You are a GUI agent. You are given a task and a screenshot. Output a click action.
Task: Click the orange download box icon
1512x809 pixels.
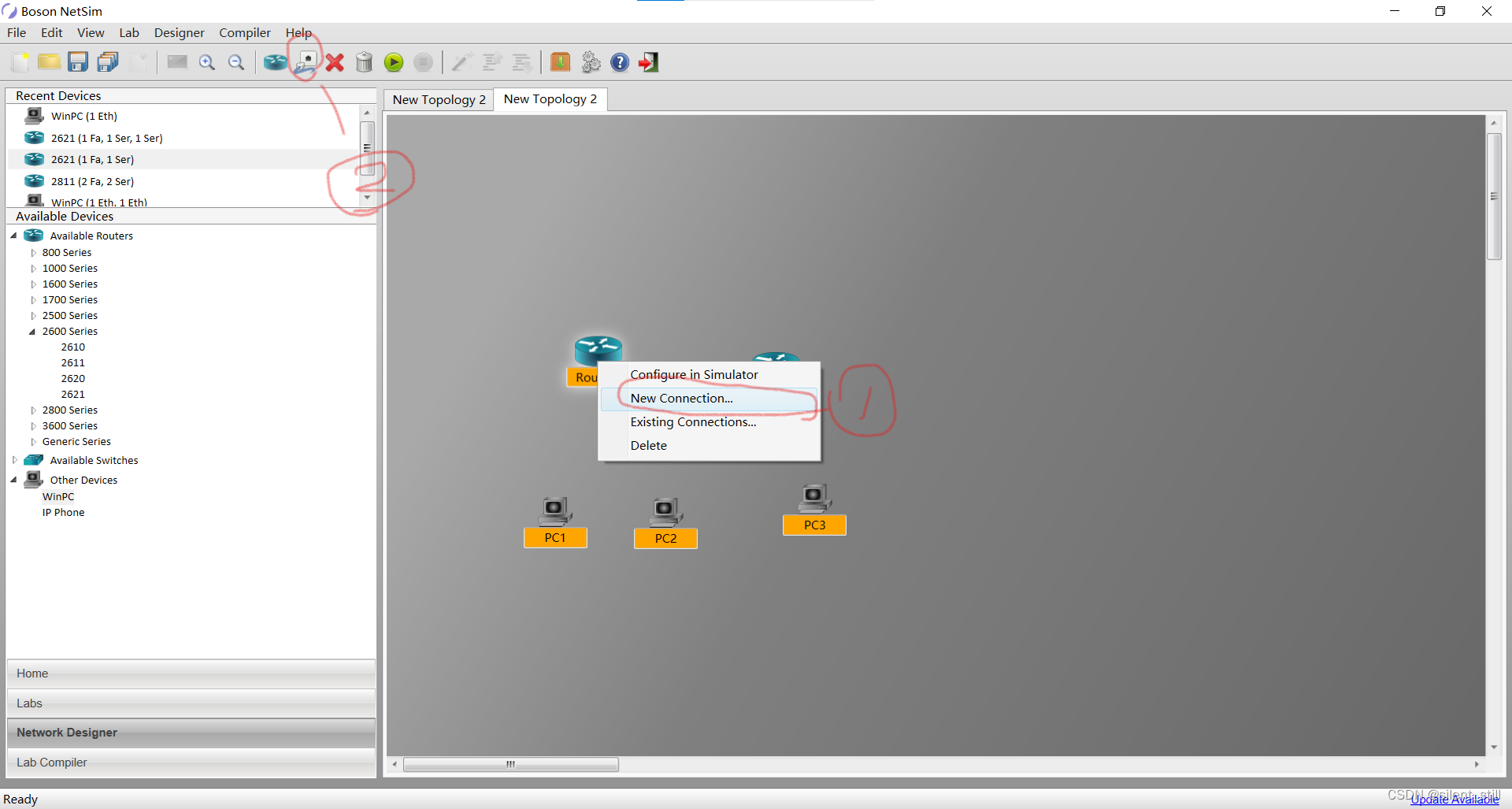[560, 62]
